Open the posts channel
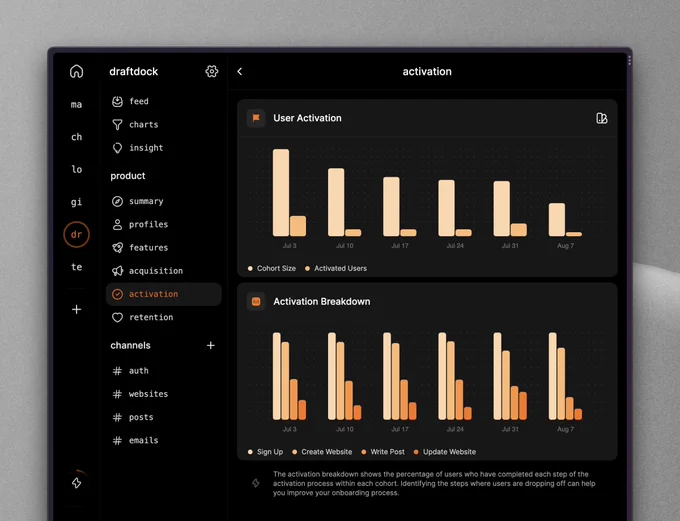680x521 pixels. [x=163, y=417]
